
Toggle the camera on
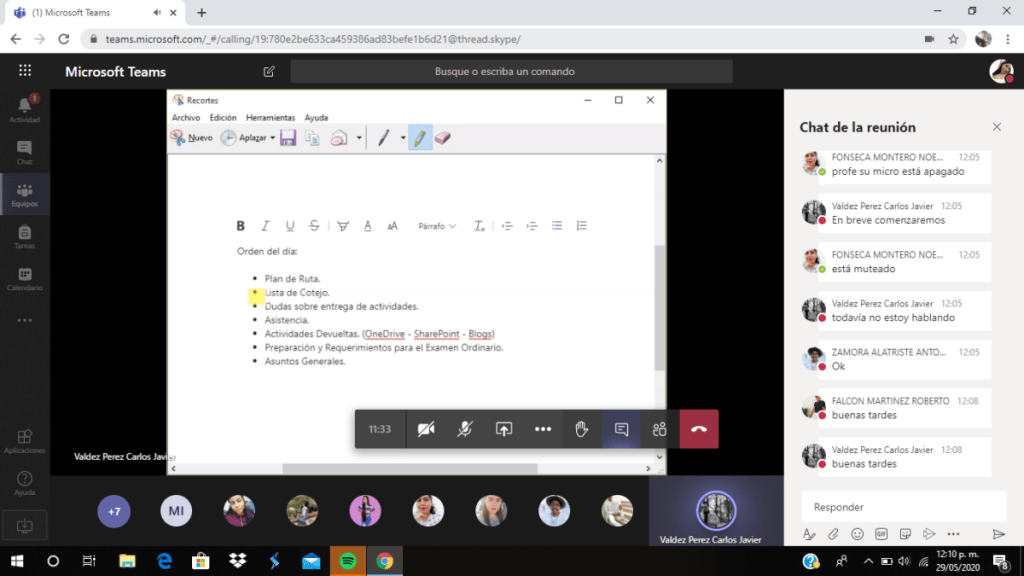426,429
